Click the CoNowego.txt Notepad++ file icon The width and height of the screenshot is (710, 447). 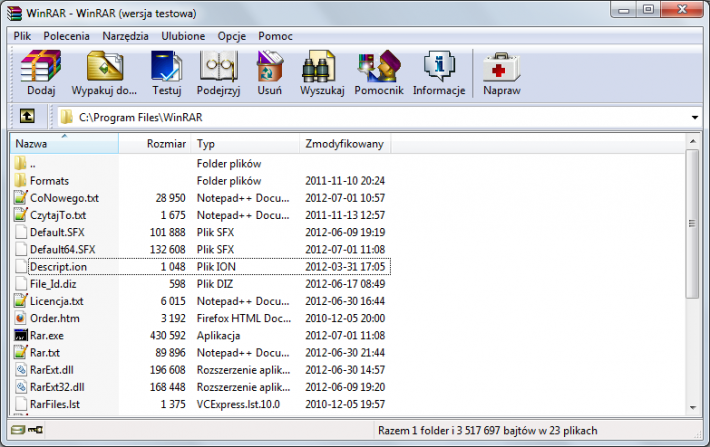[21, 197]
